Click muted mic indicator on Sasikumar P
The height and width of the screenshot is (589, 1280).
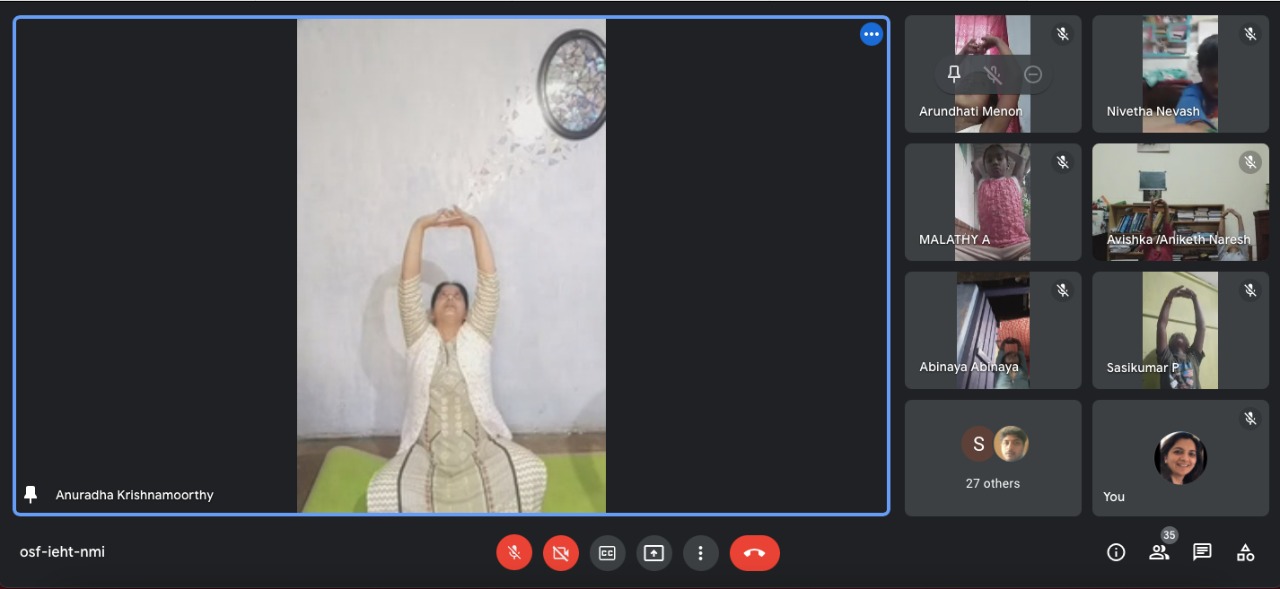(1250, 290)
